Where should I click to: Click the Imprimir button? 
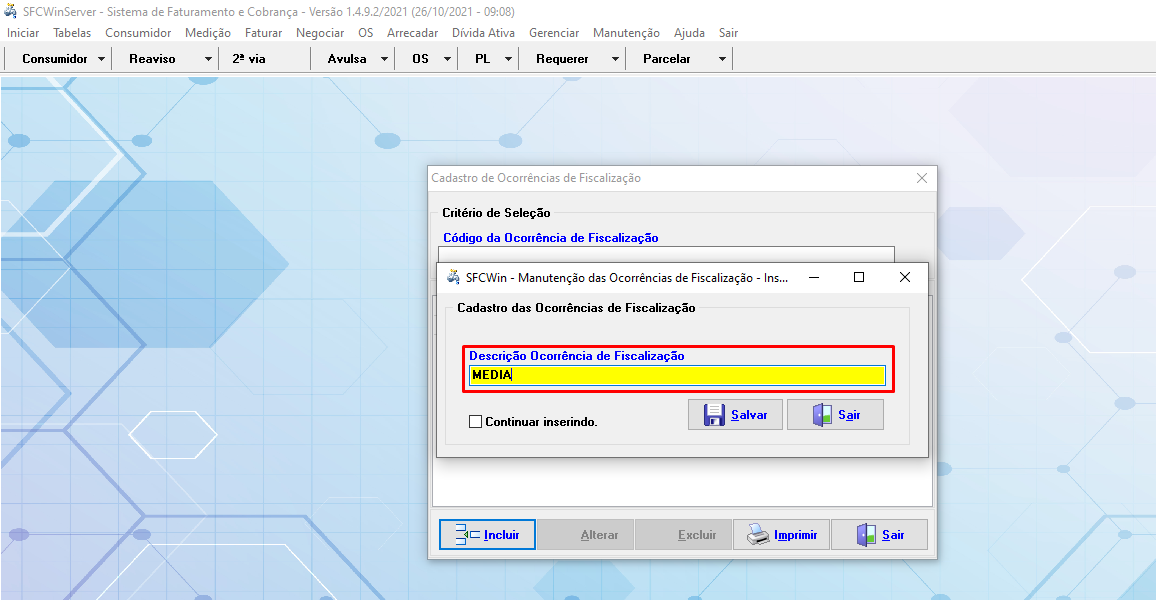(x=781, y=534)
